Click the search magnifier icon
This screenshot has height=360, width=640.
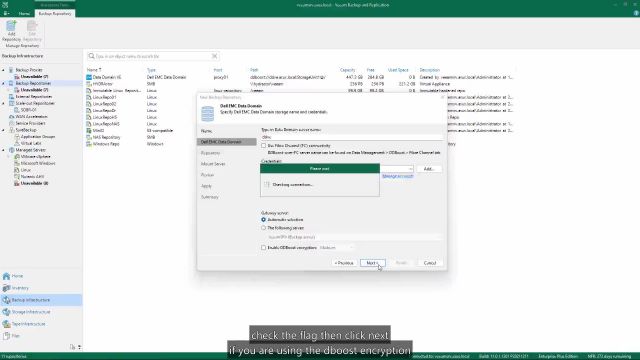click(91, 56)
